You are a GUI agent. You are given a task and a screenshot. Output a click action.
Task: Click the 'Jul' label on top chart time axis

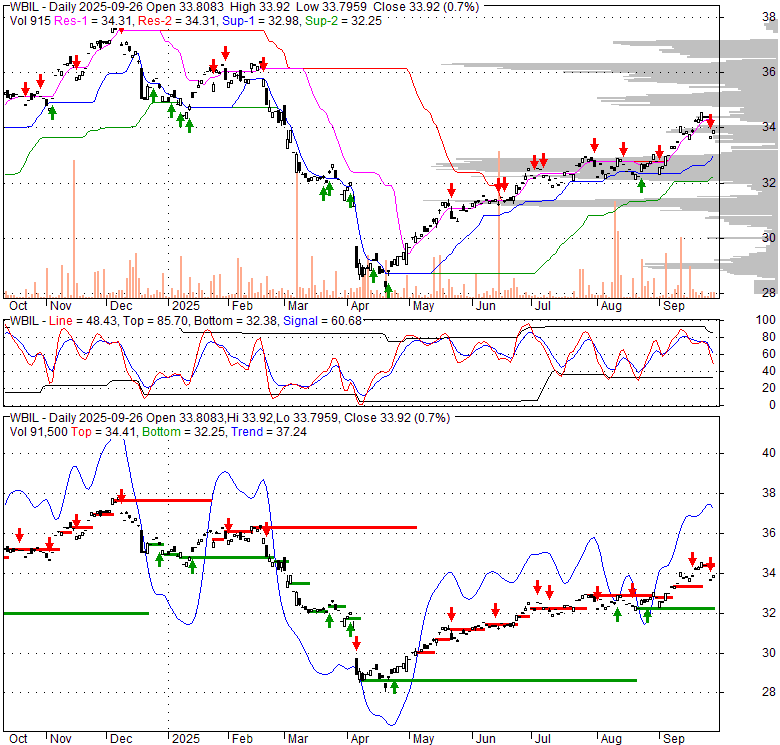click(542, 306)
